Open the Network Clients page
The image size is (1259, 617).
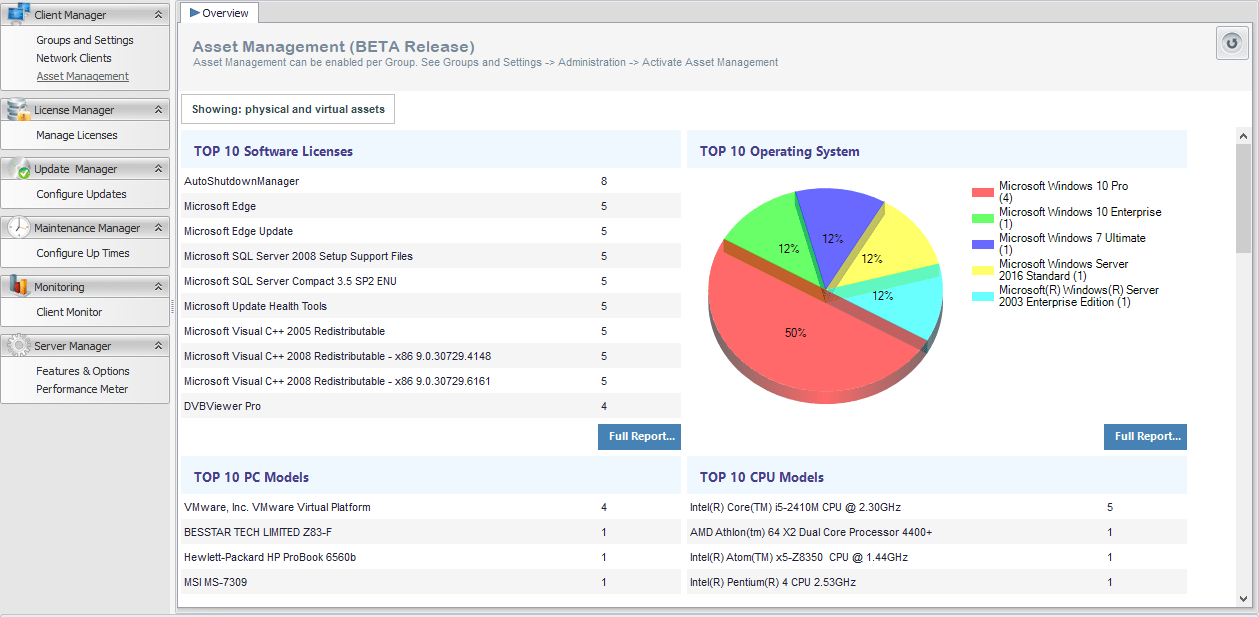pyautogui.click(x=74, y=58)
